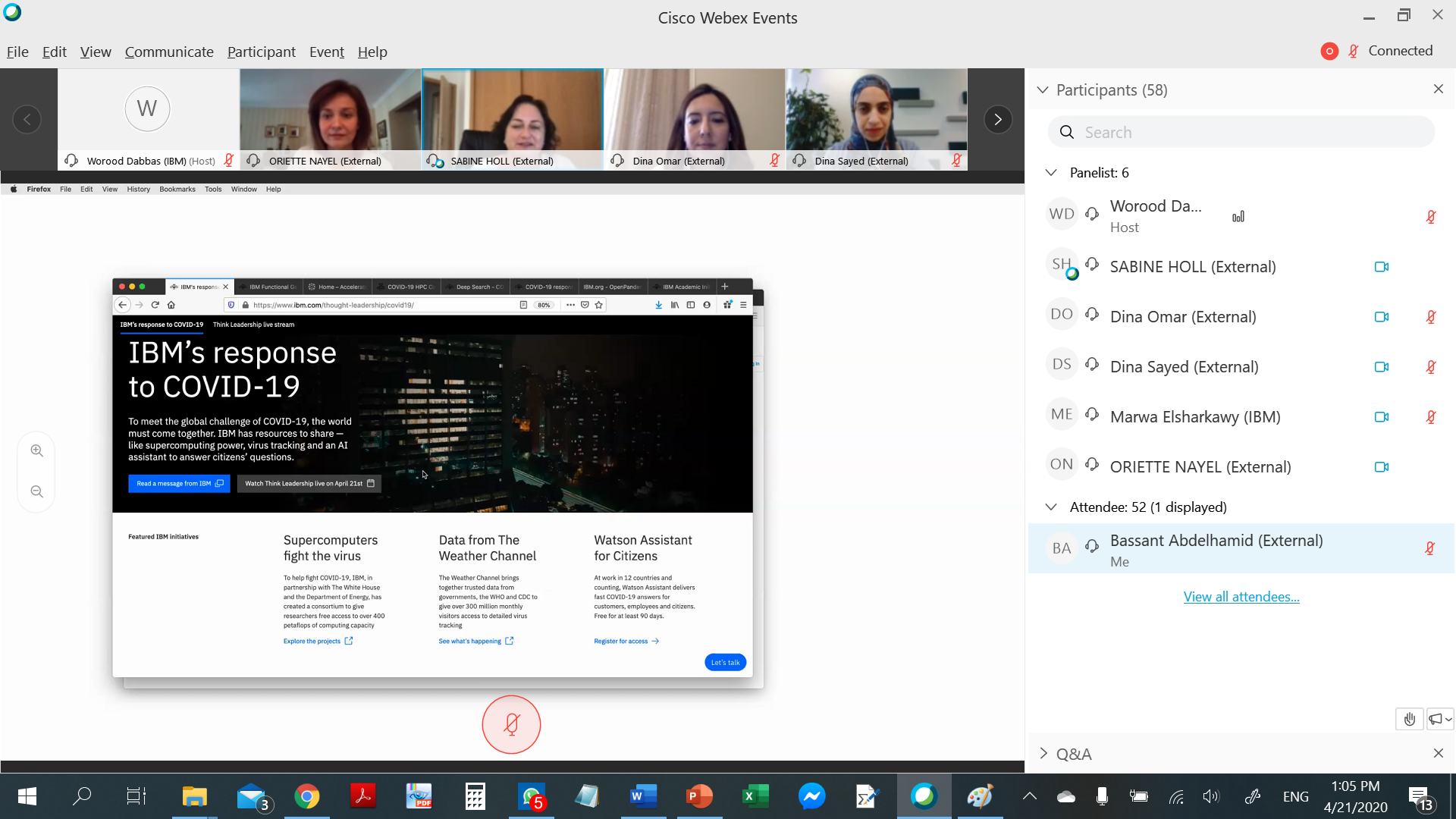Open the View menu
This screenshot has height=819, width=1456.
96,52
